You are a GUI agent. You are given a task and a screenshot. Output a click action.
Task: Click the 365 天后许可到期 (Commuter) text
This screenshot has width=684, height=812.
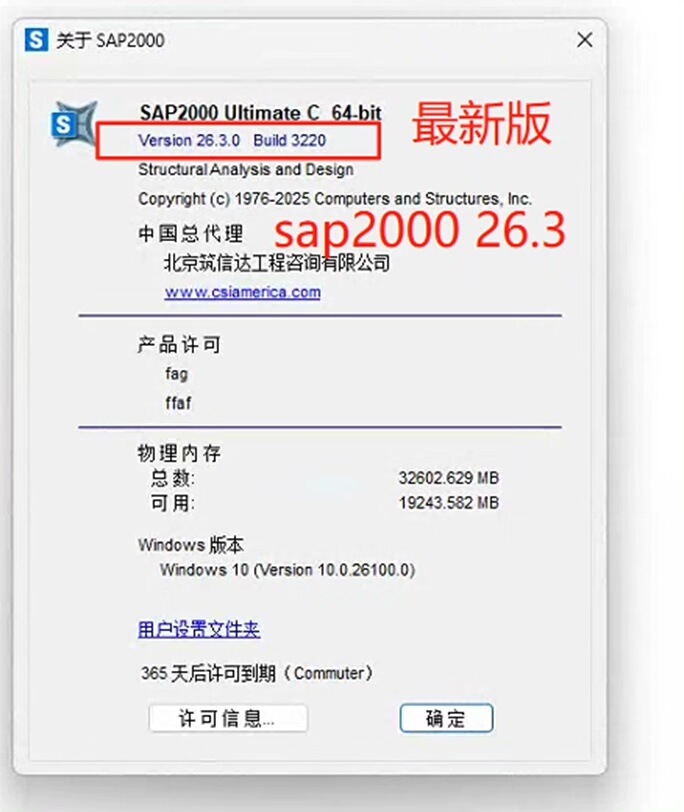pos(257,673)
